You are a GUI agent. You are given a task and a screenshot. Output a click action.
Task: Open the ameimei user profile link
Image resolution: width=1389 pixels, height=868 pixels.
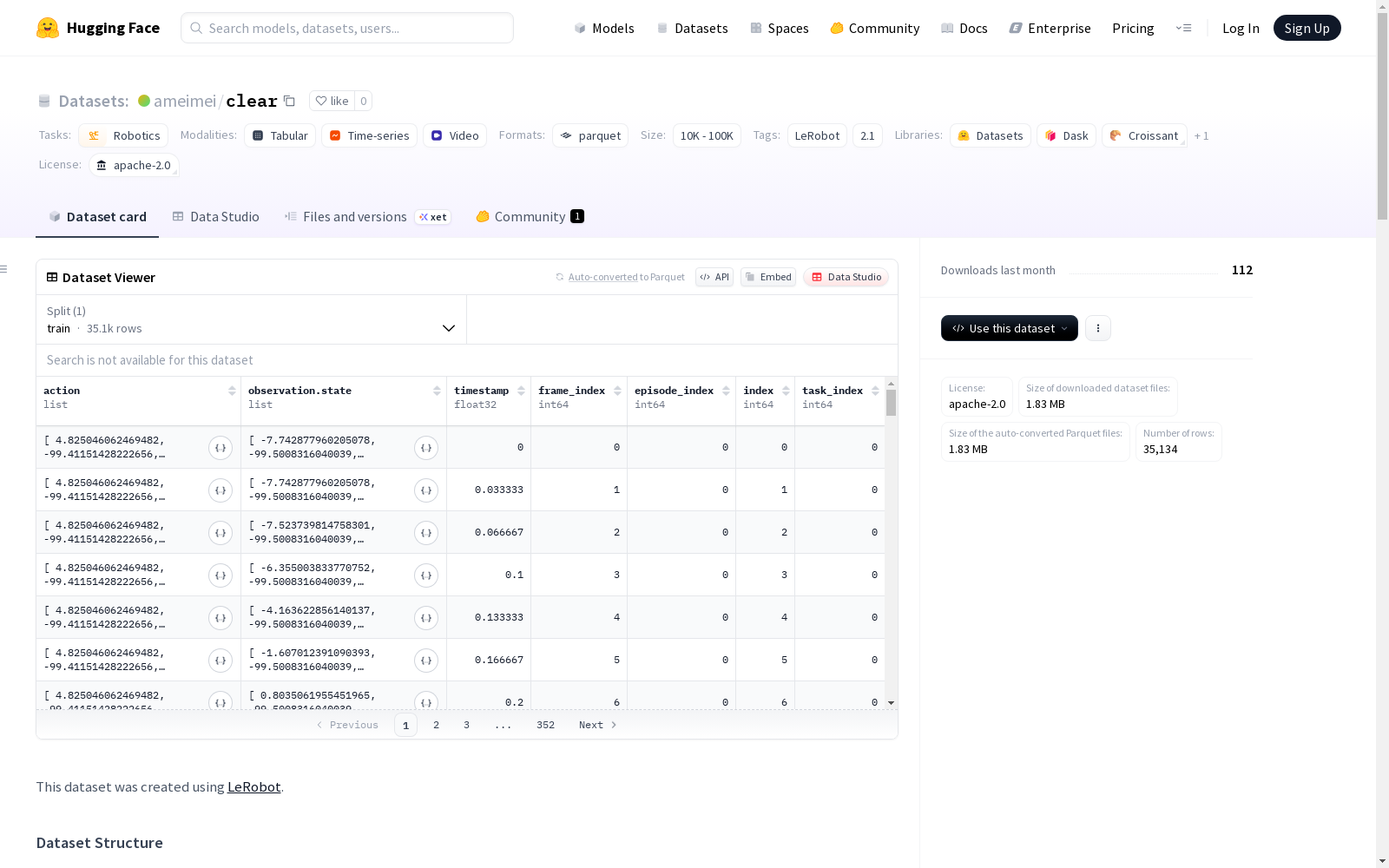coord(184,101)
